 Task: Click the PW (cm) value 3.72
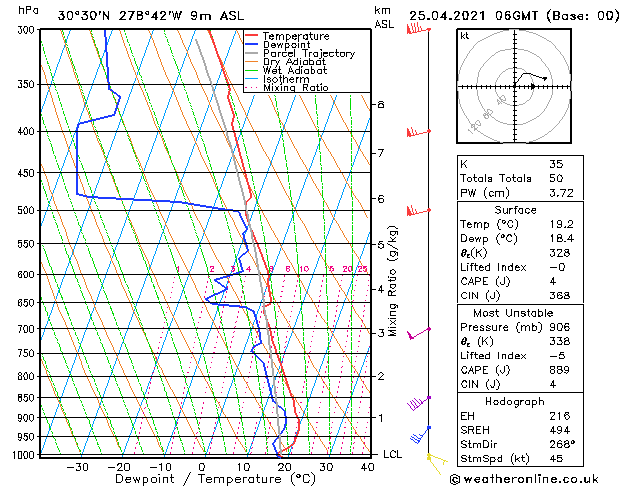click(561, 193)
